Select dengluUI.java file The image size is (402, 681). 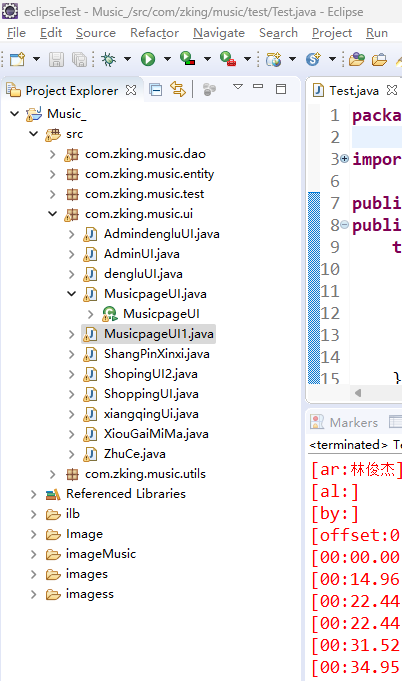pyautogui.click(x=143, y=274)
